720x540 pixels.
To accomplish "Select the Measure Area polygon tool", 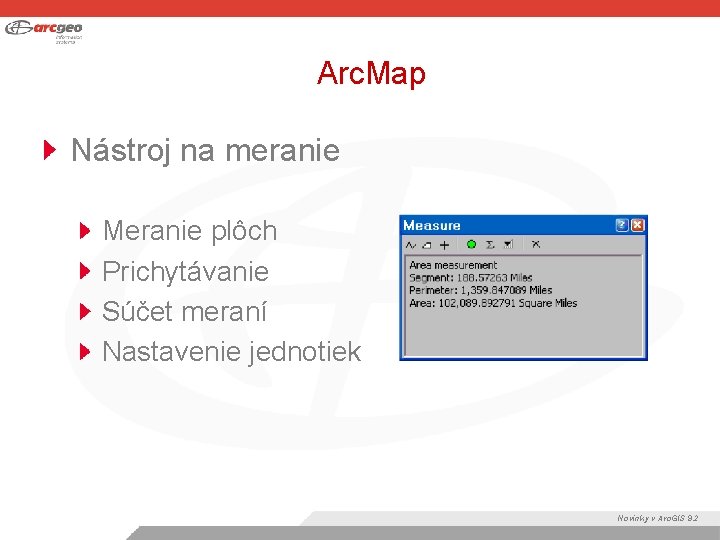I will pyautogui.click(x=427, y=245).
